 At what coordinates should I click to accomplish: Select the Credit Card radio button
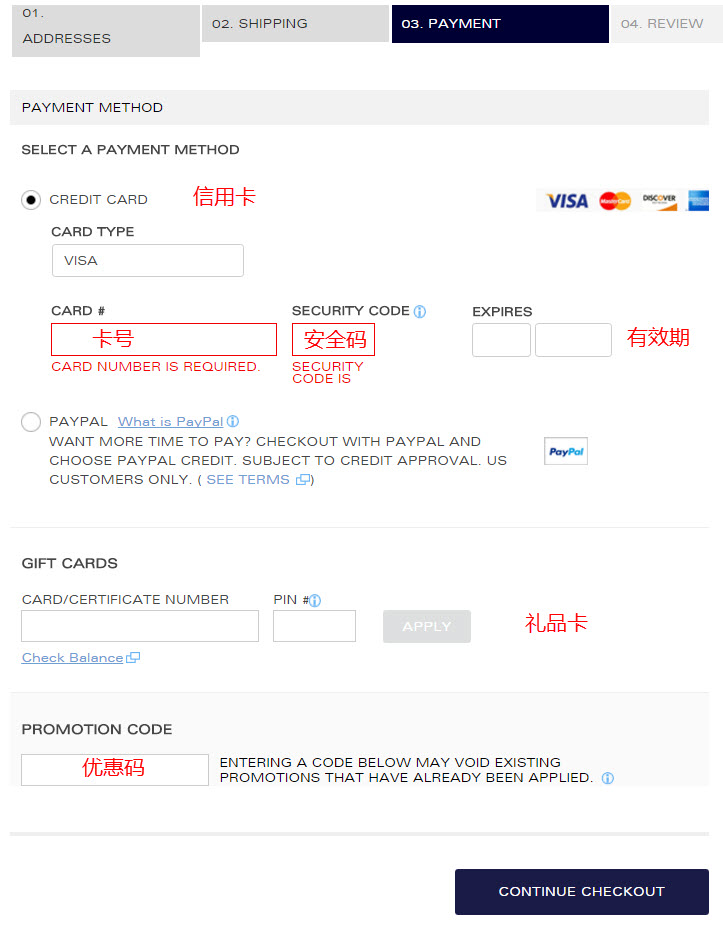pos(31,200)
